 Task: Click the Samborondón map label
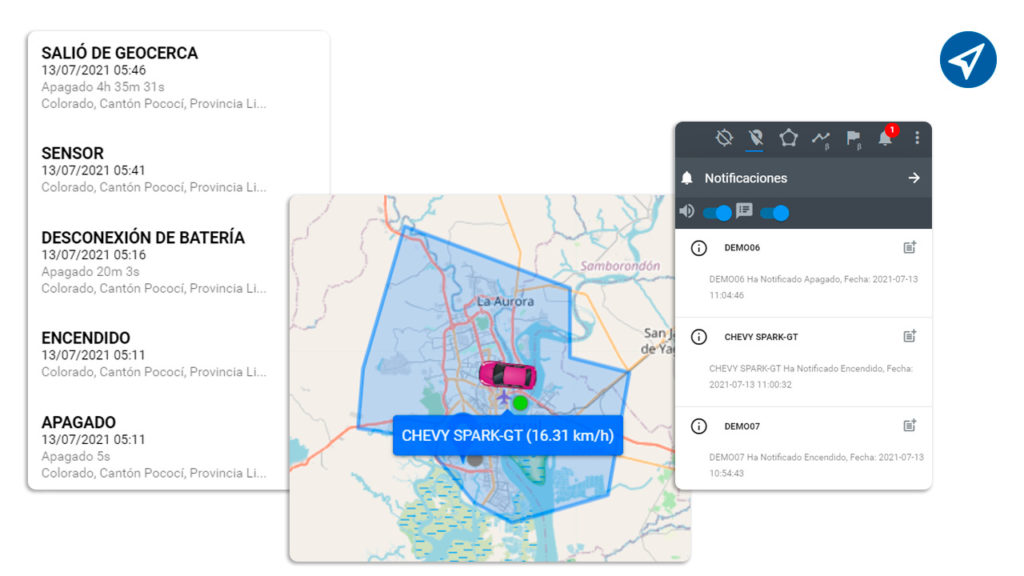(x=620, y=266)
